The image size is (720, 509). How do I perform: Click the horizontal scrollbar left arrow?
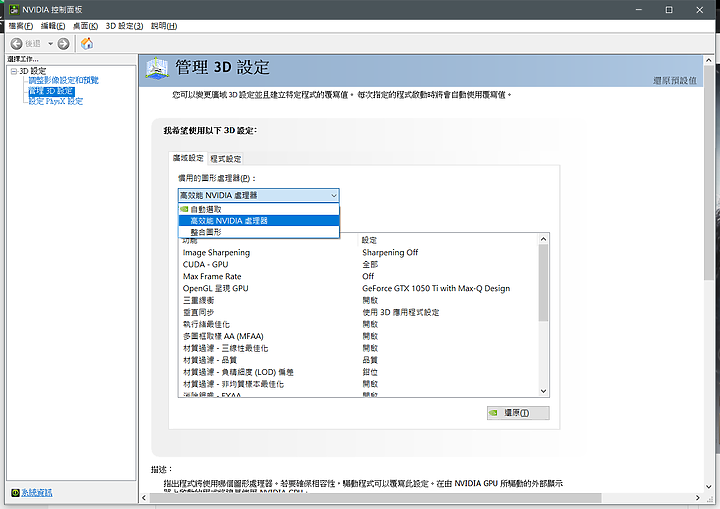pyautogui.click(x=144, y=498)
